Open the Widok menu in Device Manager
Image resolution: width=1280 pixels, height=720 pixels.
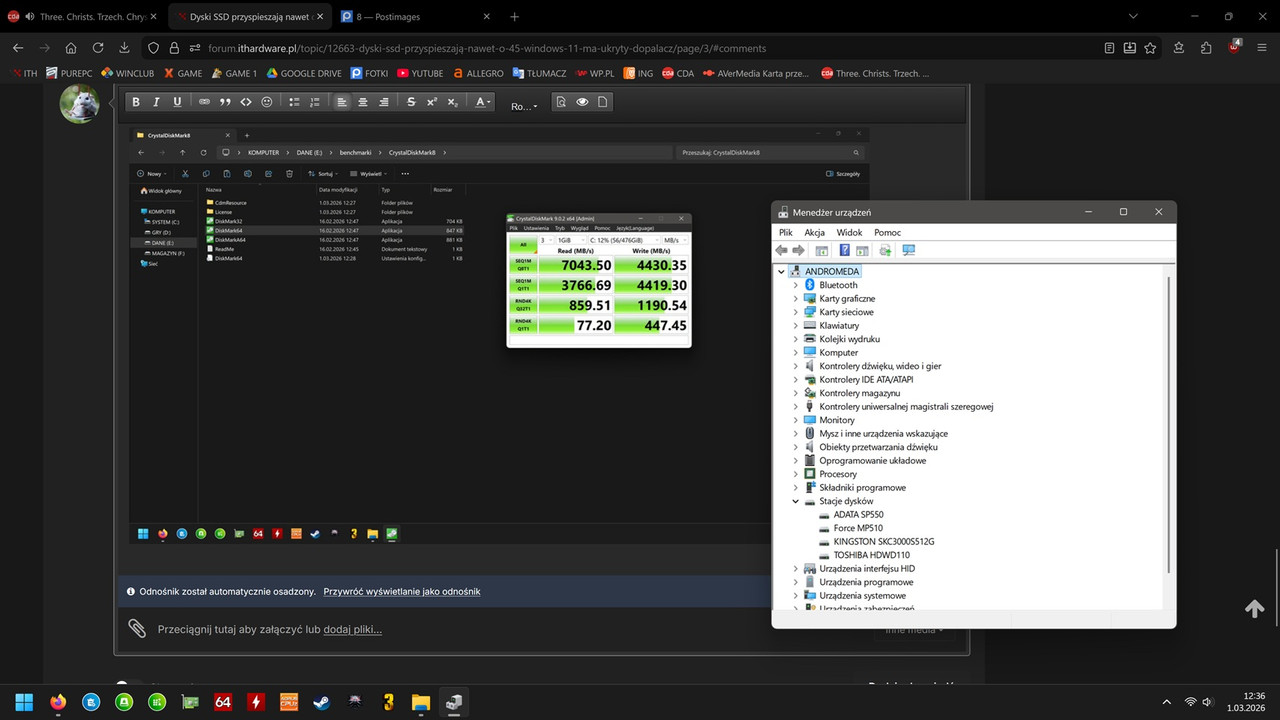[849, 232]
